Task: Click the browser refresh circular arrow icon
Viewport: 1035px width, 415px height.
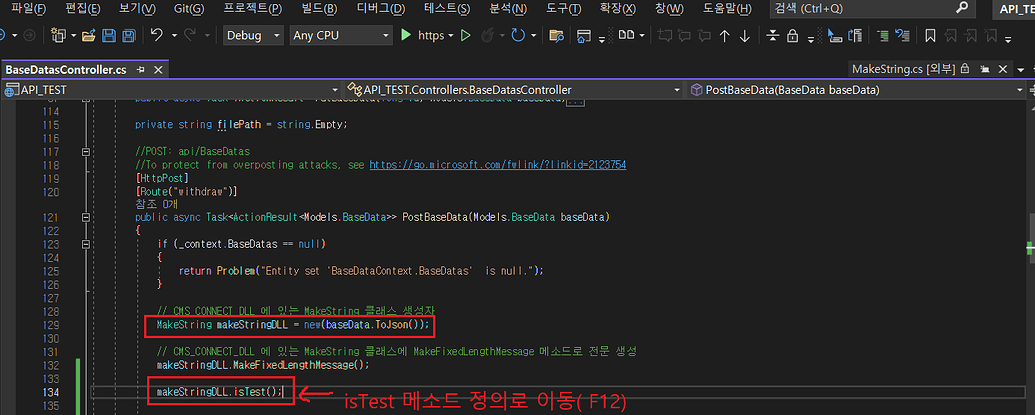Action: (519, 36)
